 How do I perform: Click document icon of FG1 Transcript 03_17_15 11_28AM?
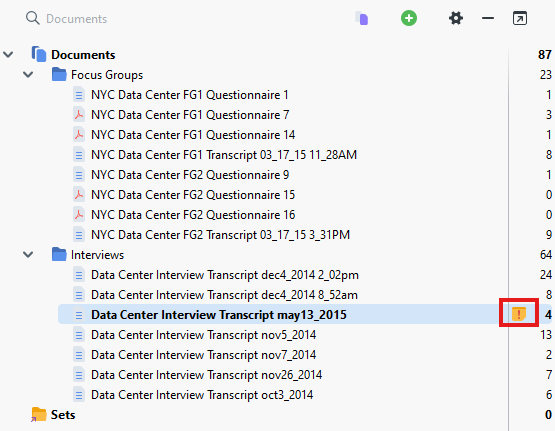point(79,155)
